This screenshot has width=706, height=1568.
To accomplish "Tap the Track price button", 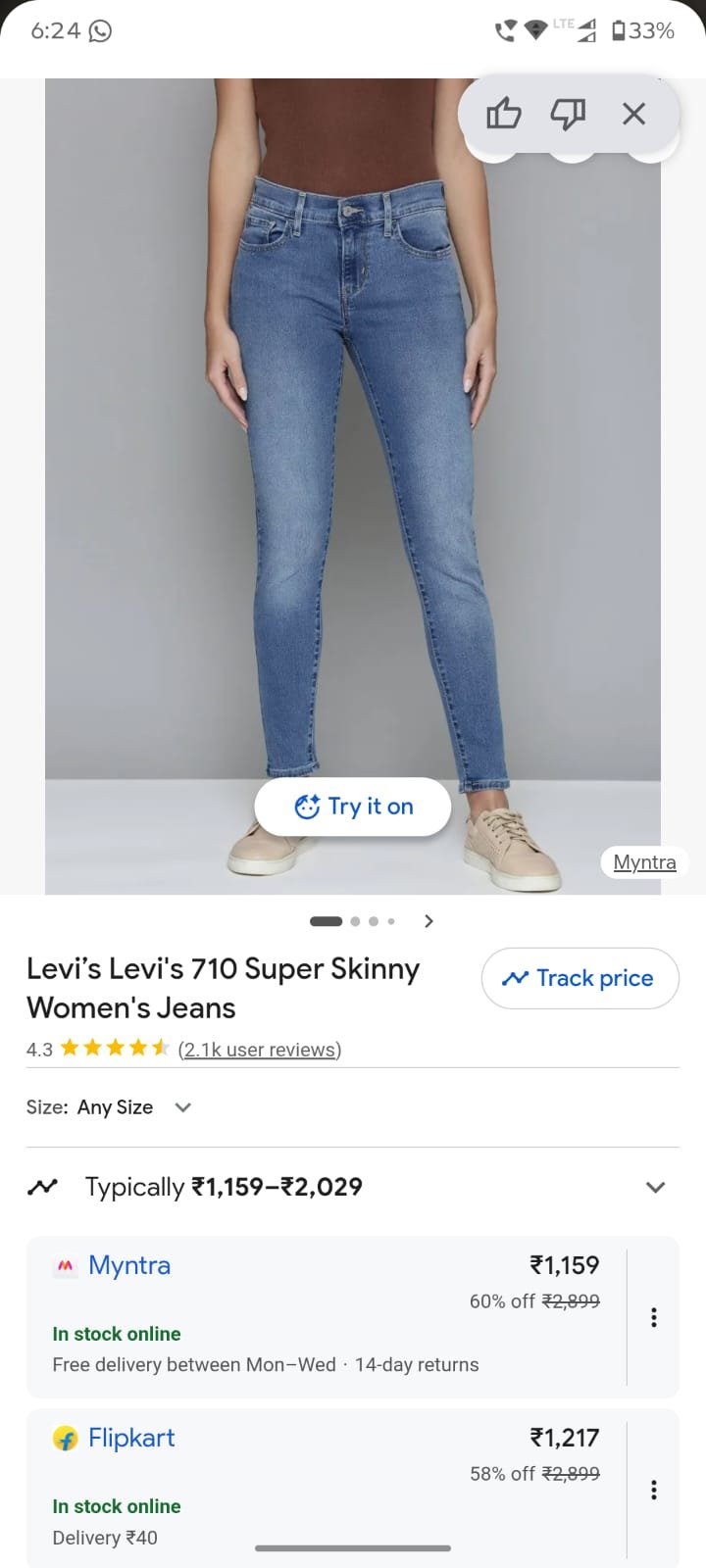I will point(580,978).
